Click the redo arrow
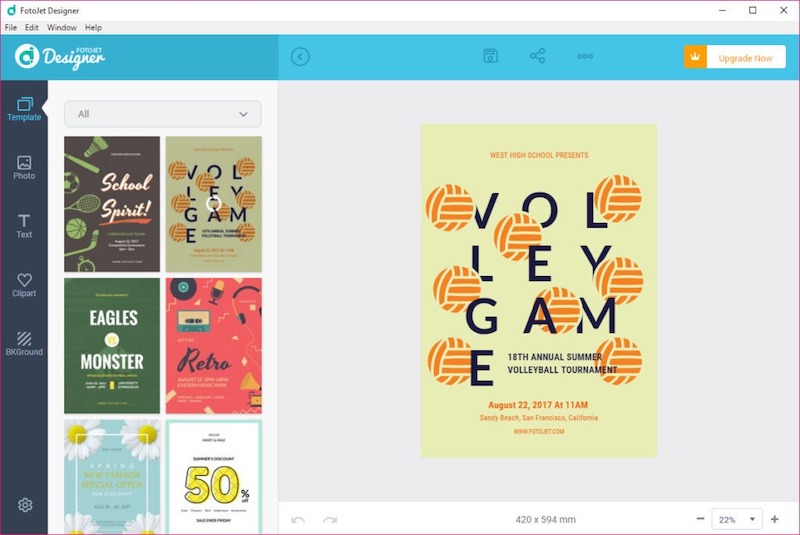 (x=330, y=520)
